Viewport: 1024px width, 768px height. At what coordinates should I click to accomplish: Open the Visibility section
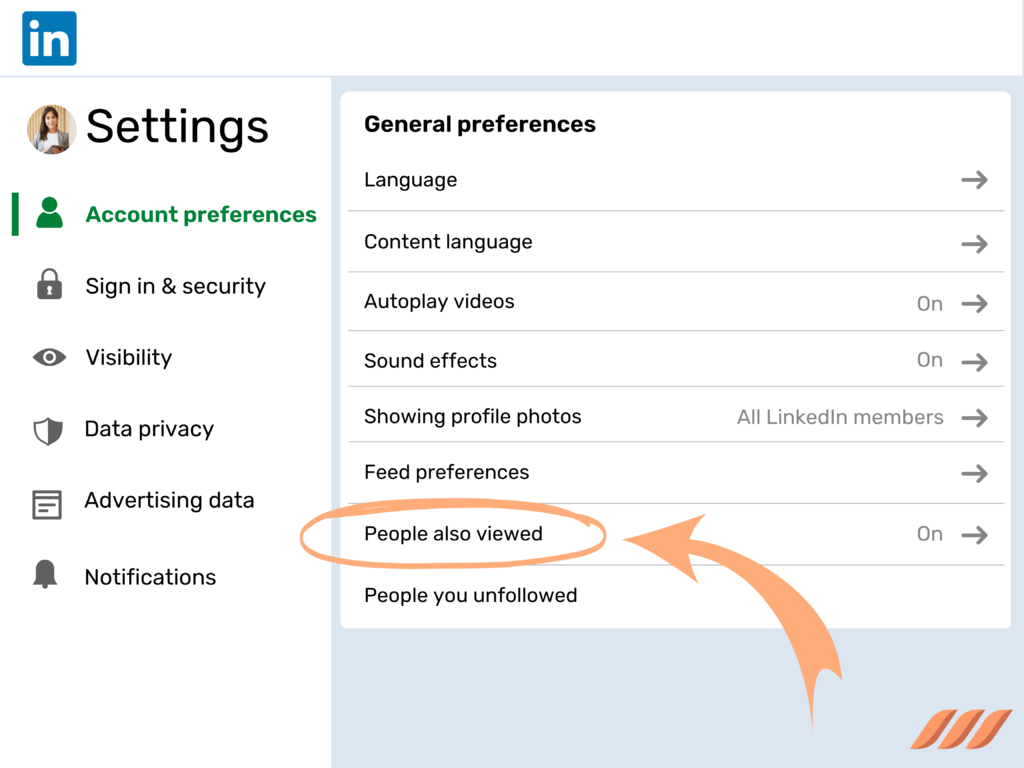click(x=127, y=357)
